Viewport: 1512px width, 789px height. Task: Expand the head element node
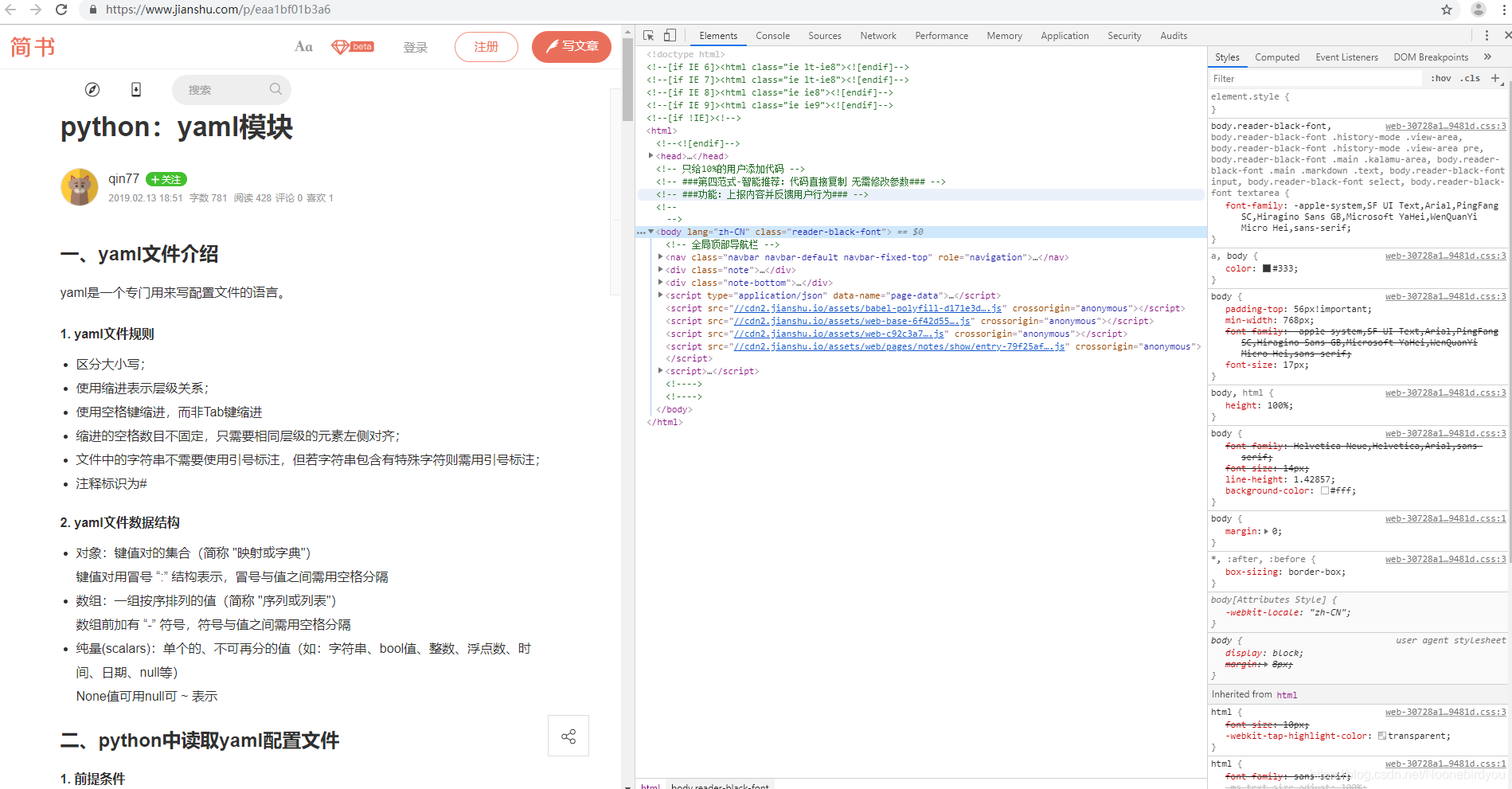tap(651, 156)
